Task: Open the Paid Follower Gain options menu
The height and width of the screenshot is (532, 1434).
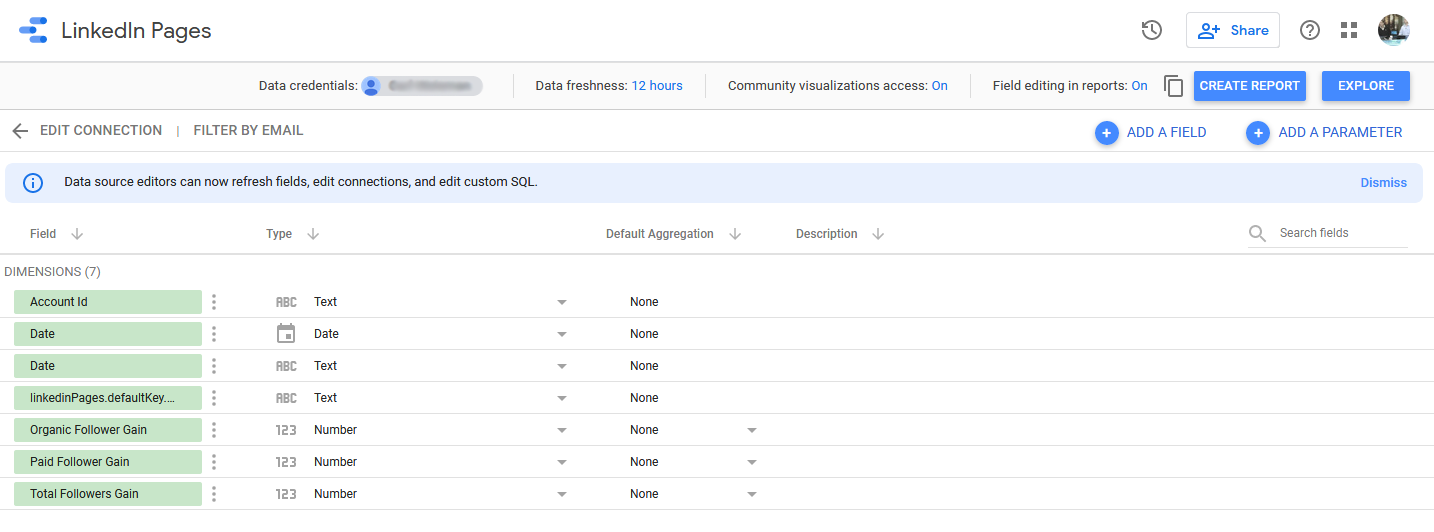Action: tap(214, 462)
